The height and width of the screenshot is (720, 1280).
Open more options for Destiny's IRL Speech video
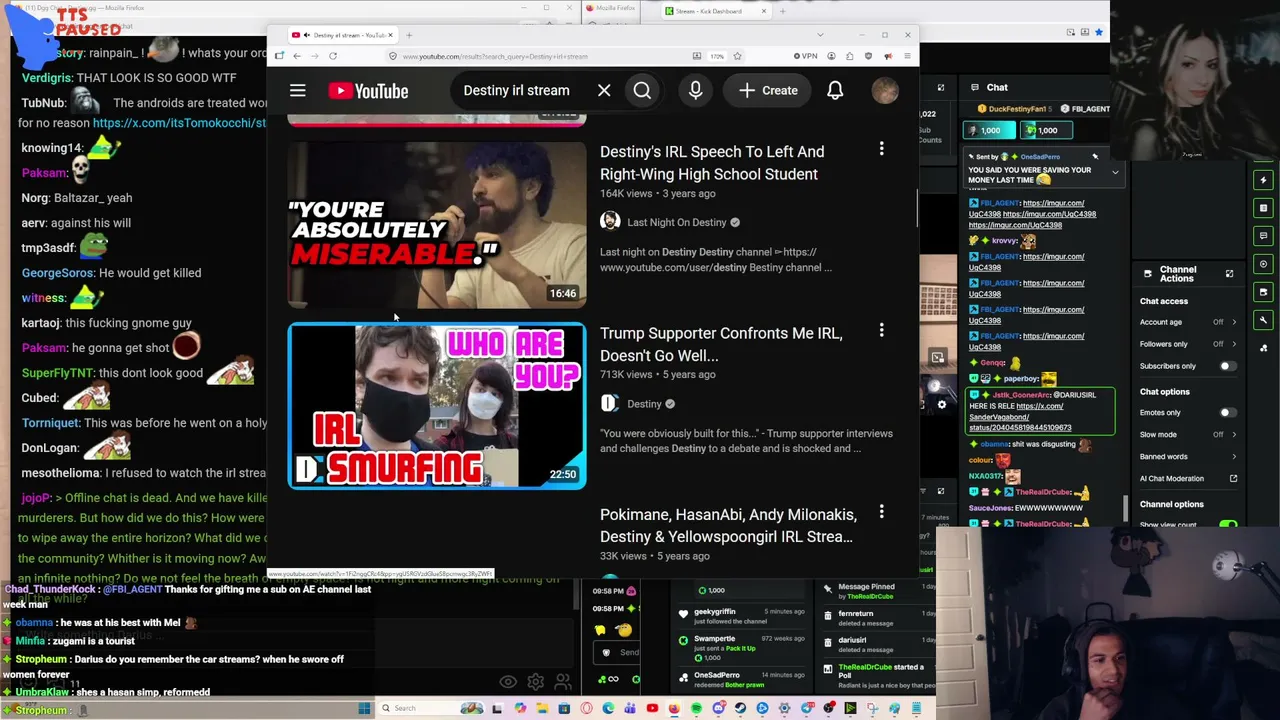tap(881, 149)
